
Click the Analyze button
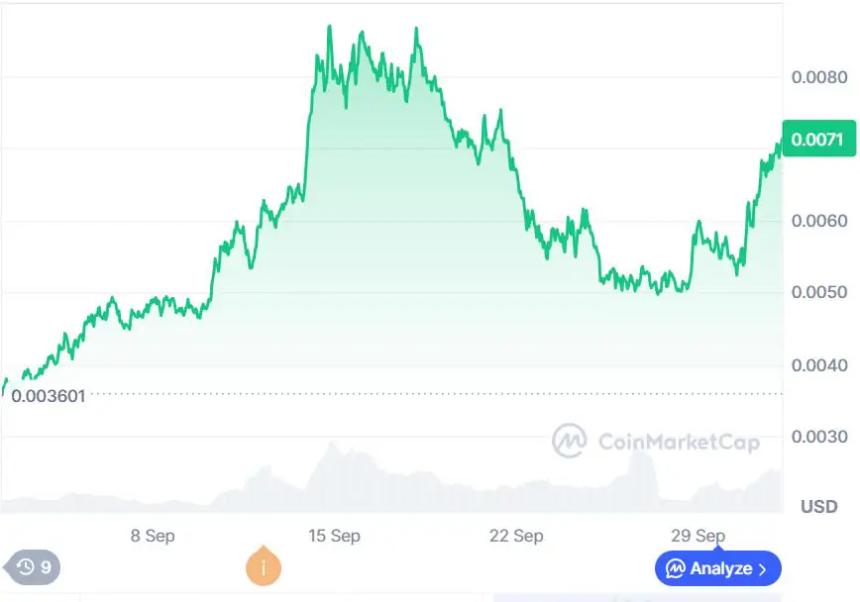click(718, 569)
